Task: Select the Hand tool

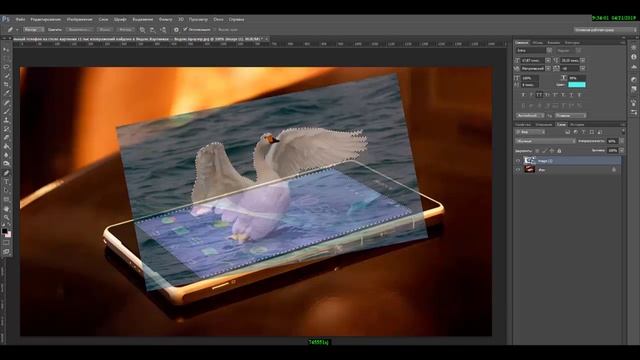Action: pos(6,208)
